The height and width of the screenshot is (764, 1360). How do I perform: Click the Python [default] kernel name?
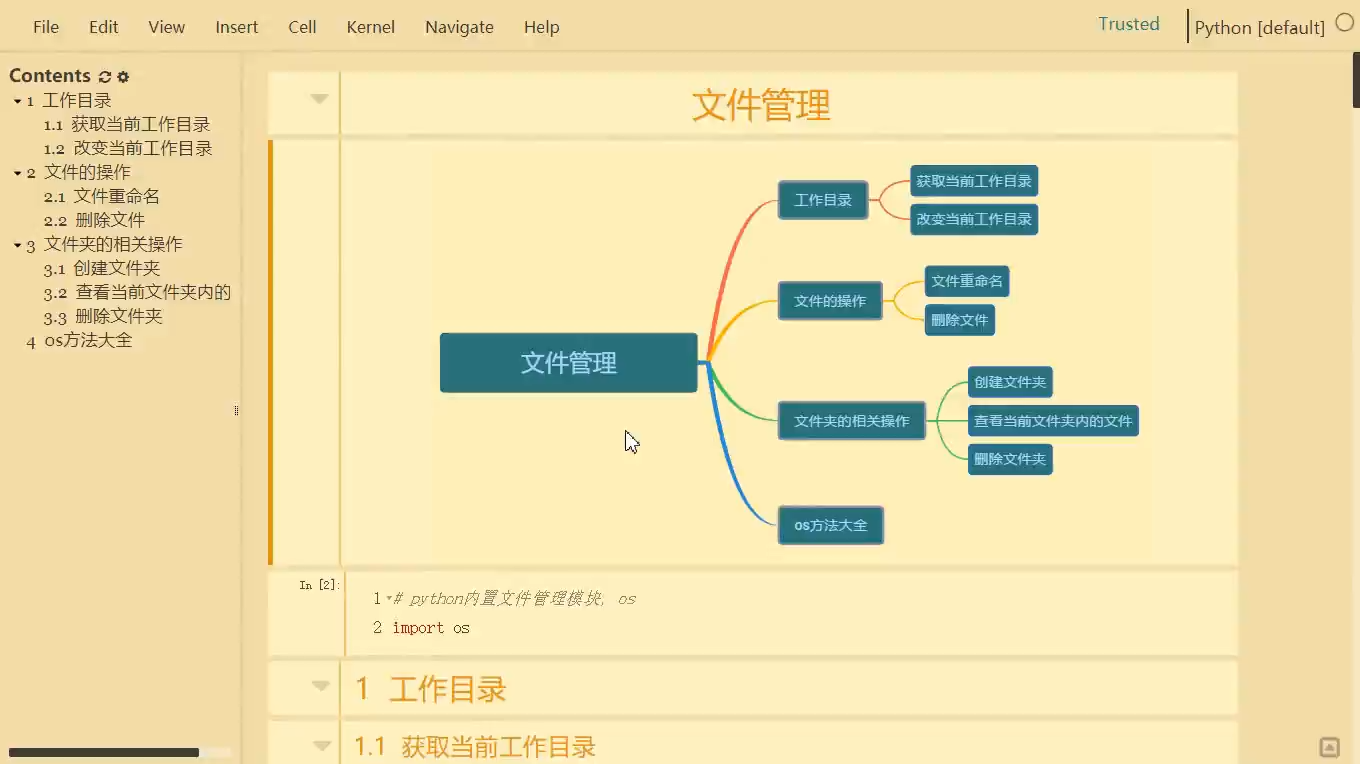pos(1260,27)
